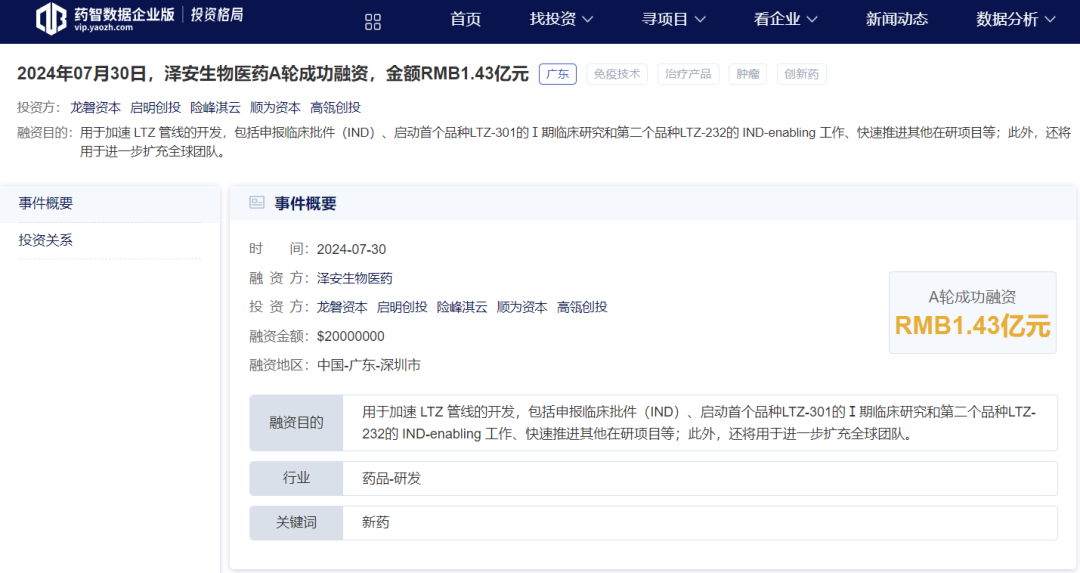Switch to 投资关系 in the sidebar
Screen dimensions: 1080x573
pos(46,240)
